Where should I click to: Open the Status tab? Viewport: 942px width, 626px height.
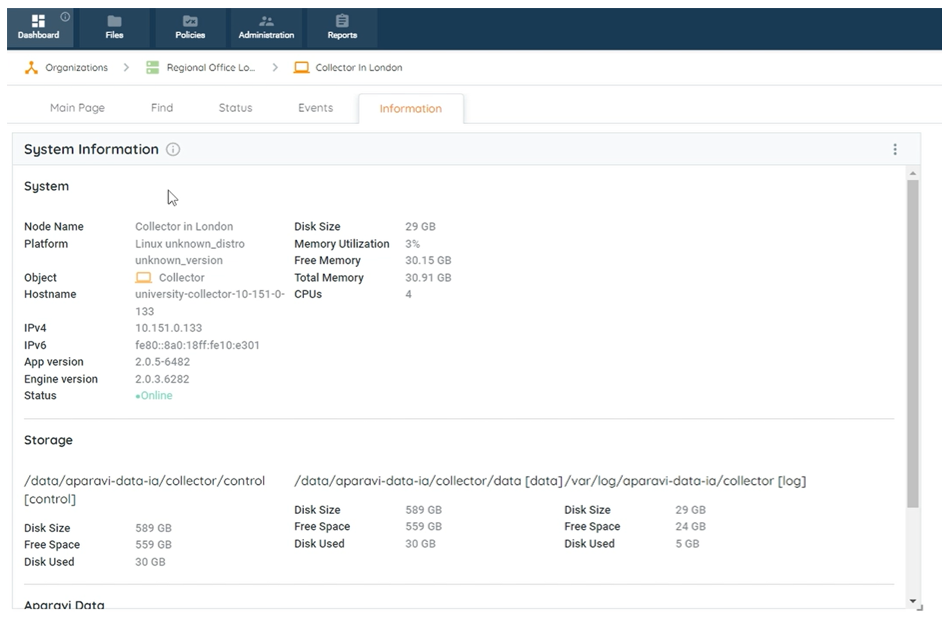click(235, 108)
